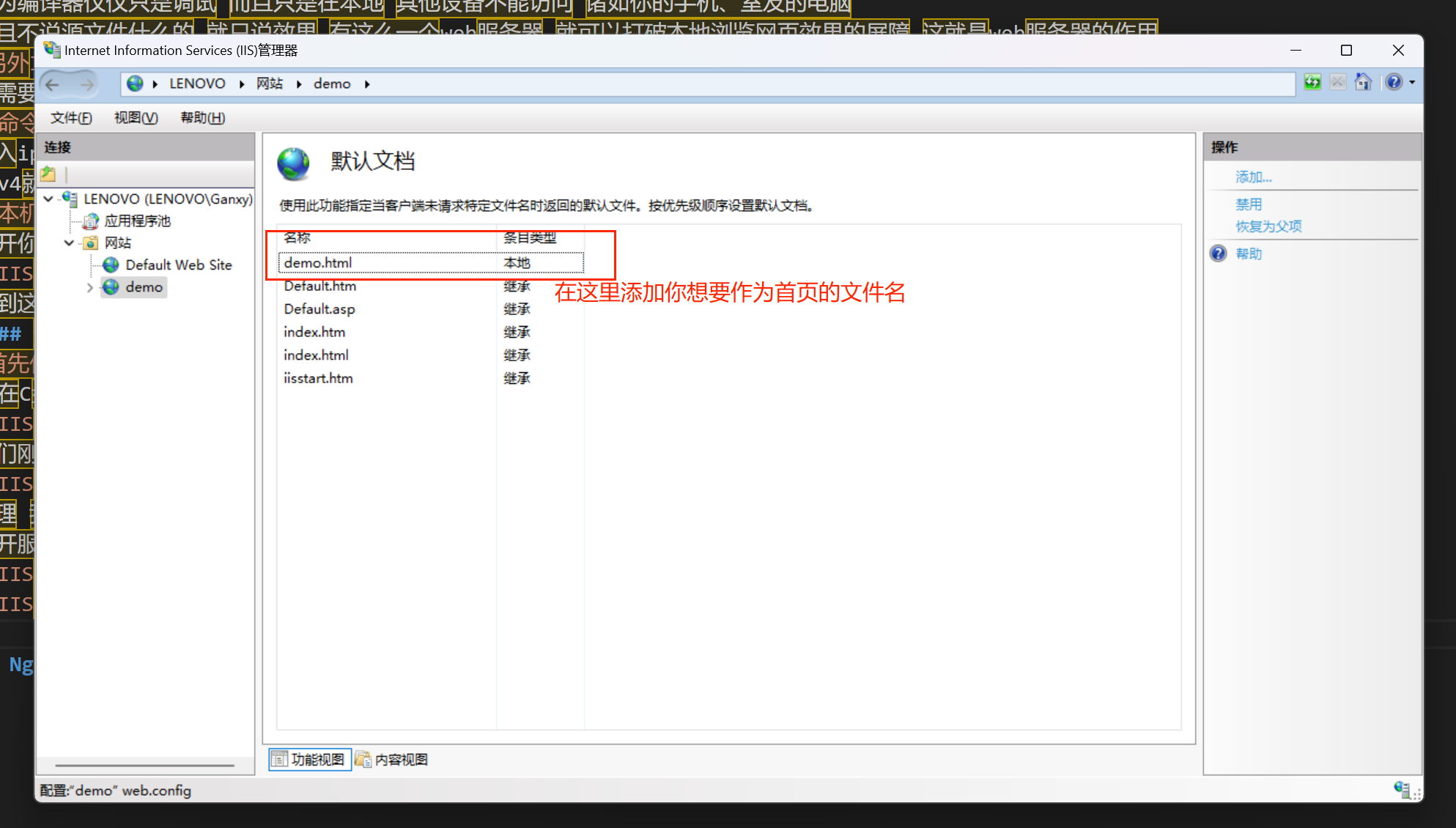The width and height of the screenshot is (1456, 828).
Task: Select demo.html default document row
Action: pyautogui.click(x=431, y=263)
